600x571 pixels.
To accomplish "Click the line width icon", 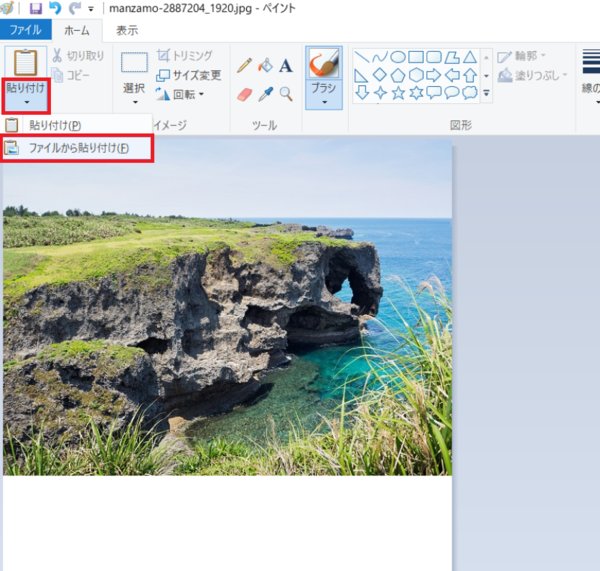I will point(591,61).
